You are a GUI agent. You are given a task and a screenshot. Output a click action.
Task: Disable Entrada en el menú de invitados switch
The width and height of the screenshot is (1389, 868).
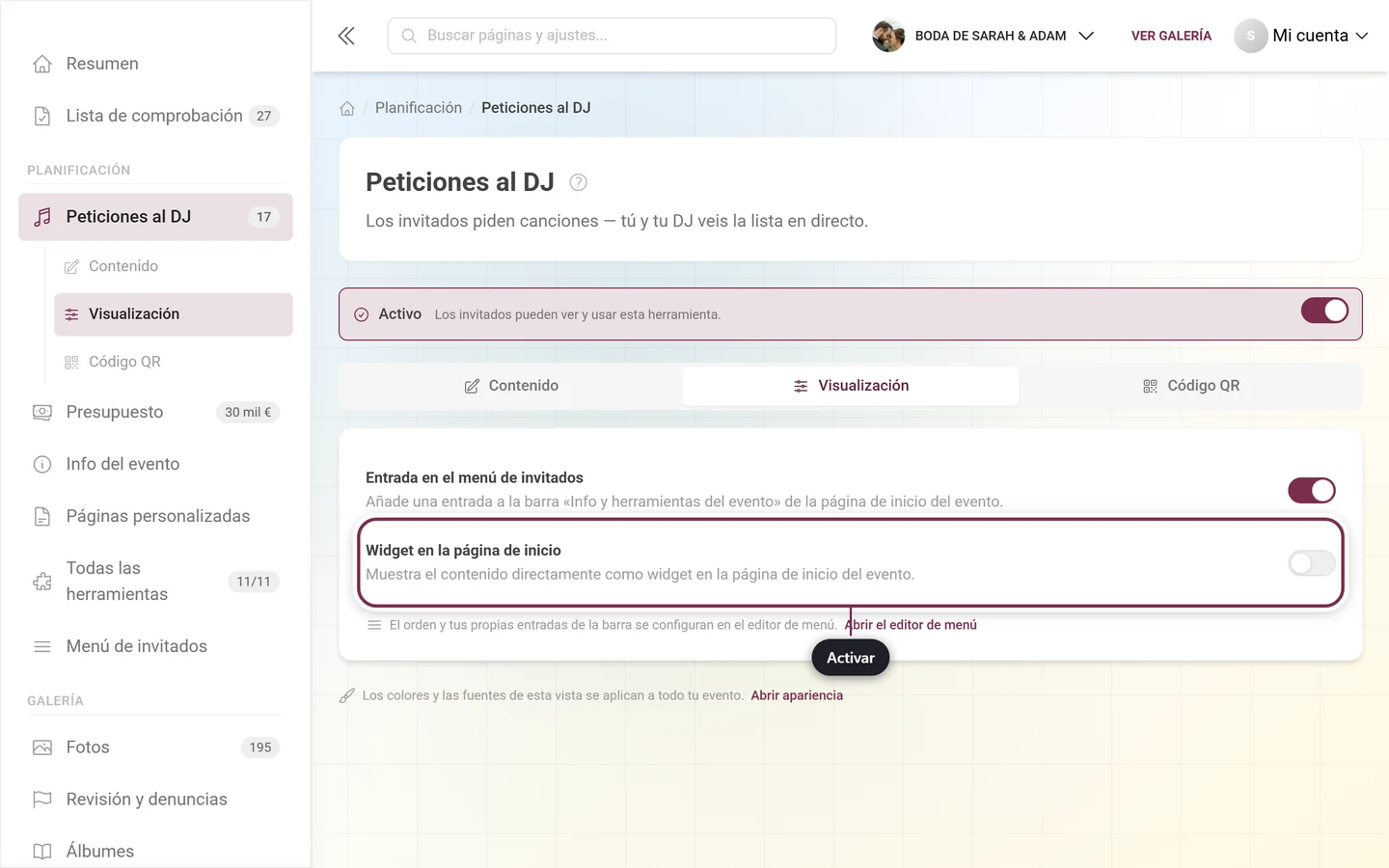click(x=1312, y=490)
